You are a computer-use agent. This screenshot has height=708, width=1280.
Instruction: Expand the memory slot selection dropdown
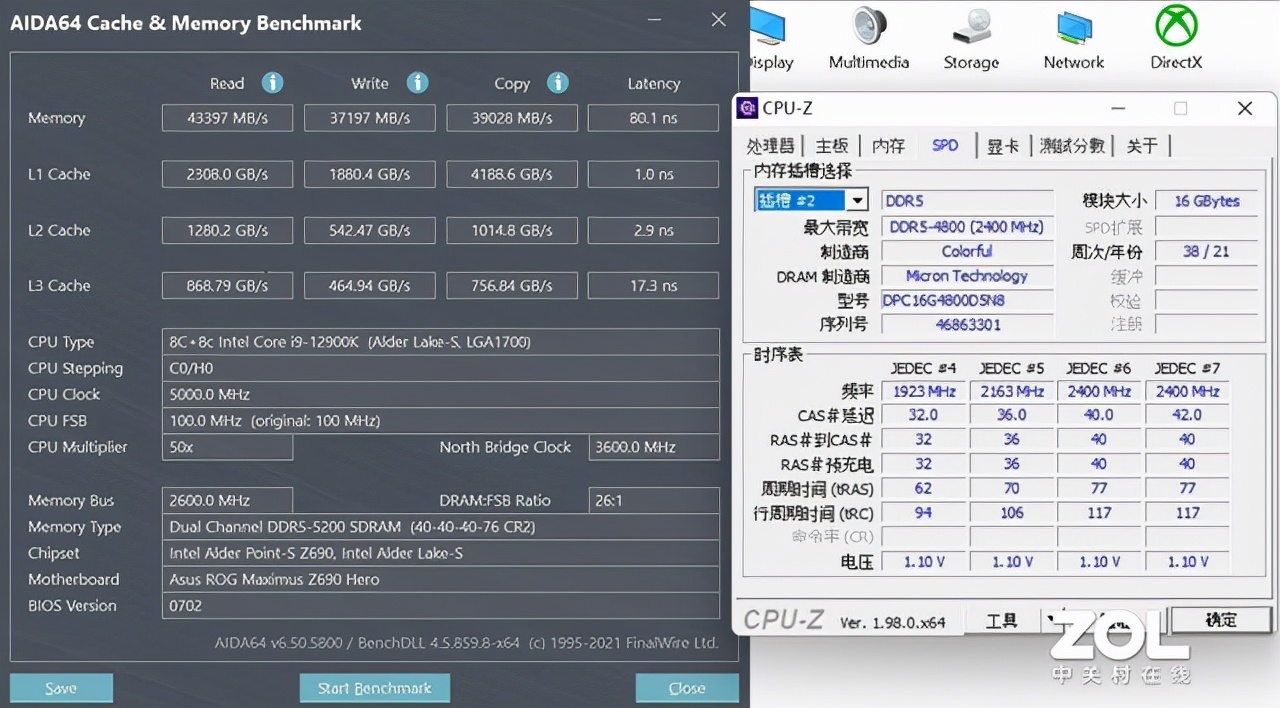[x=857, y=200]
